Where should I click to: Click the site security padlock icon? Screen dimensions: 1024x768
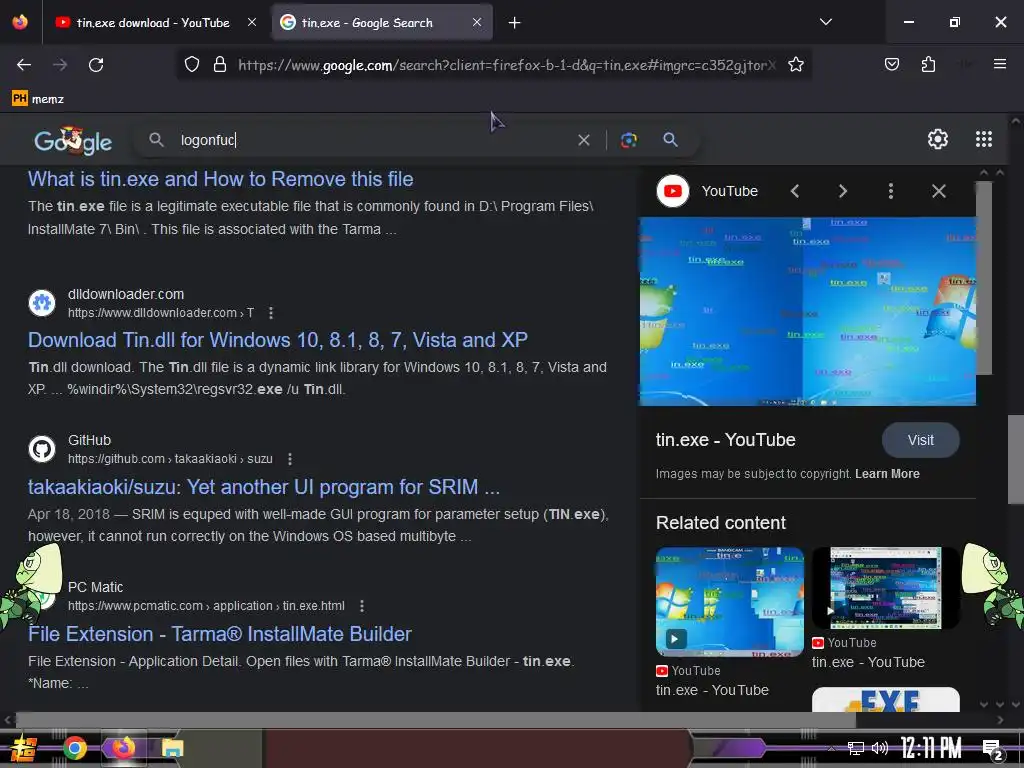point(220,65)
